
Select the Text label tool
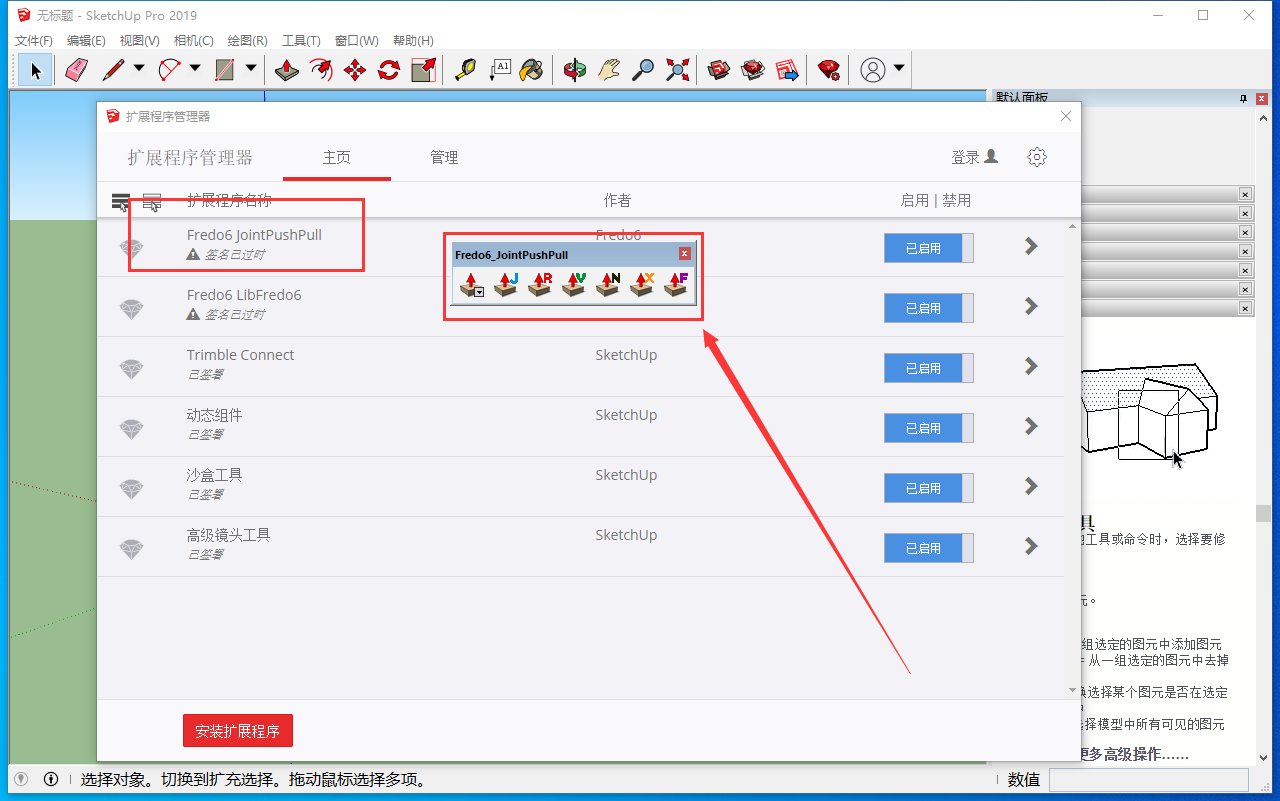coord(499,70)
